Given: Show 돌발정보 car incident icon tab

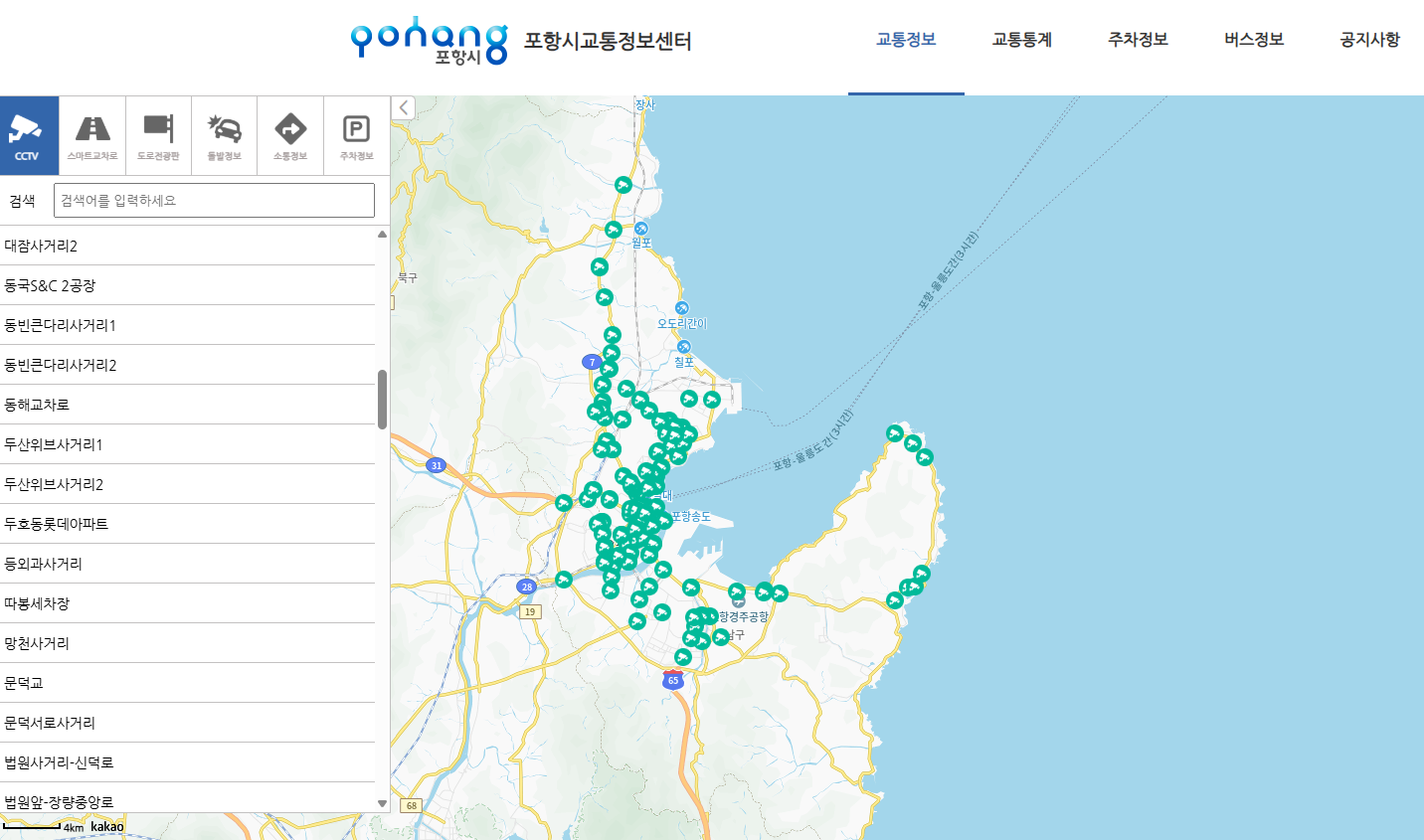Looking at the screenshot, I should tap(224, 135).
